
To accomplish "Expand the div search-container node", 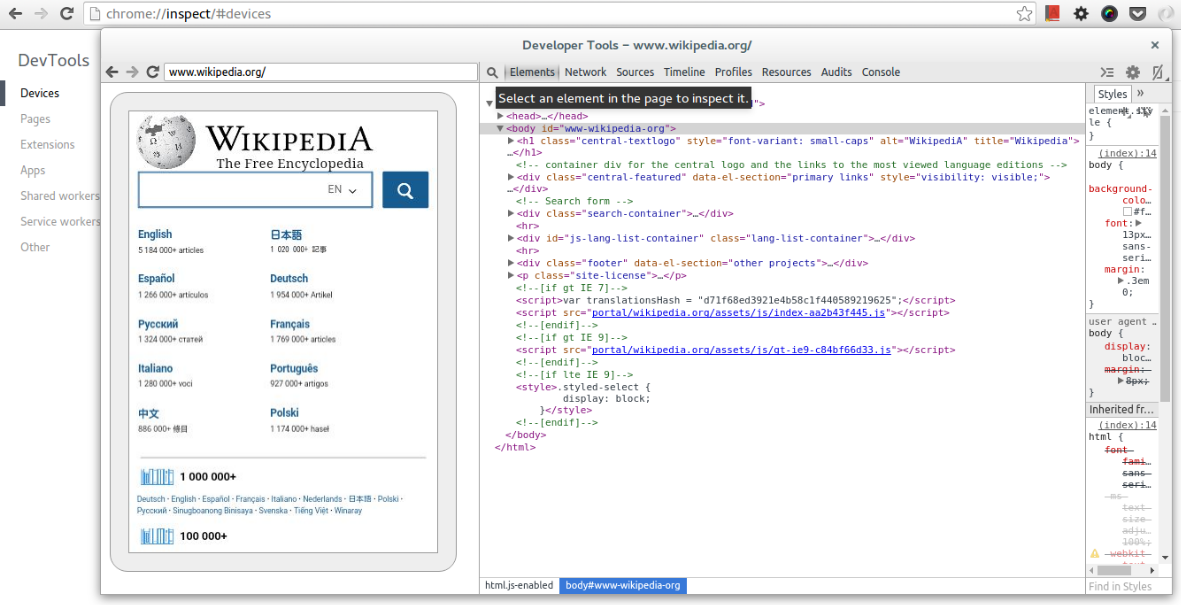I will (x=511, y=214).
